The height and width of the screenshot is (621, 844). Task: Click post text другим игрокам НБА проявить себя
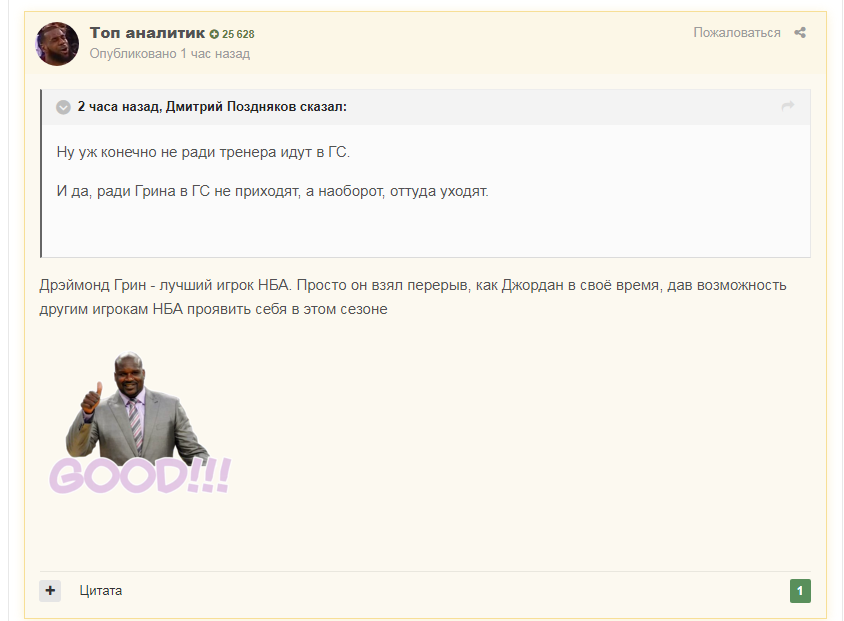coord(213,309)
